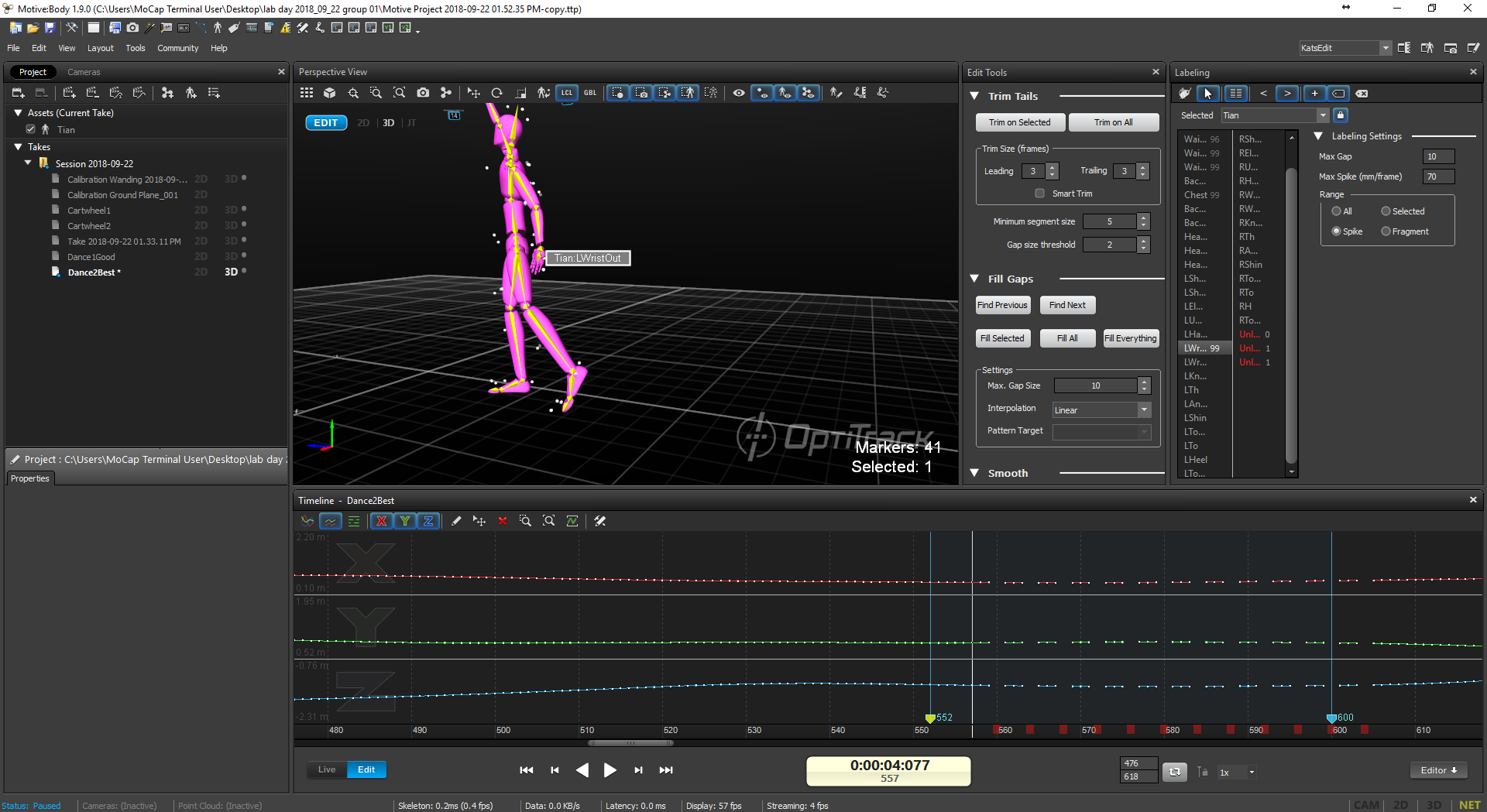Screen dimensions: 1487x812
Task: Enable the Smart Trim checkbox
Action: [x=1039, y=194]
